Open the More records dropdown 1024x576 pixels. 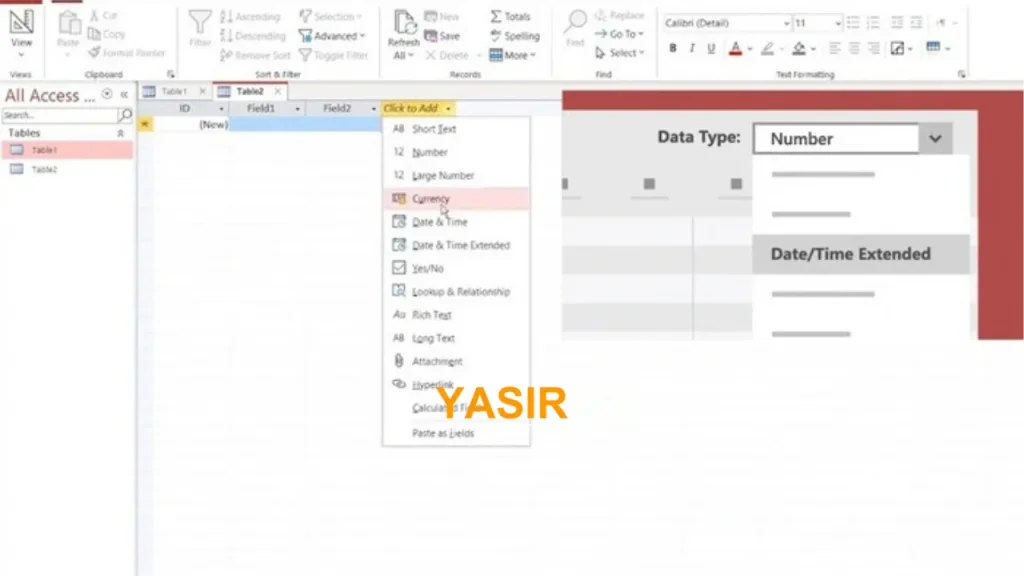[513, 55]
